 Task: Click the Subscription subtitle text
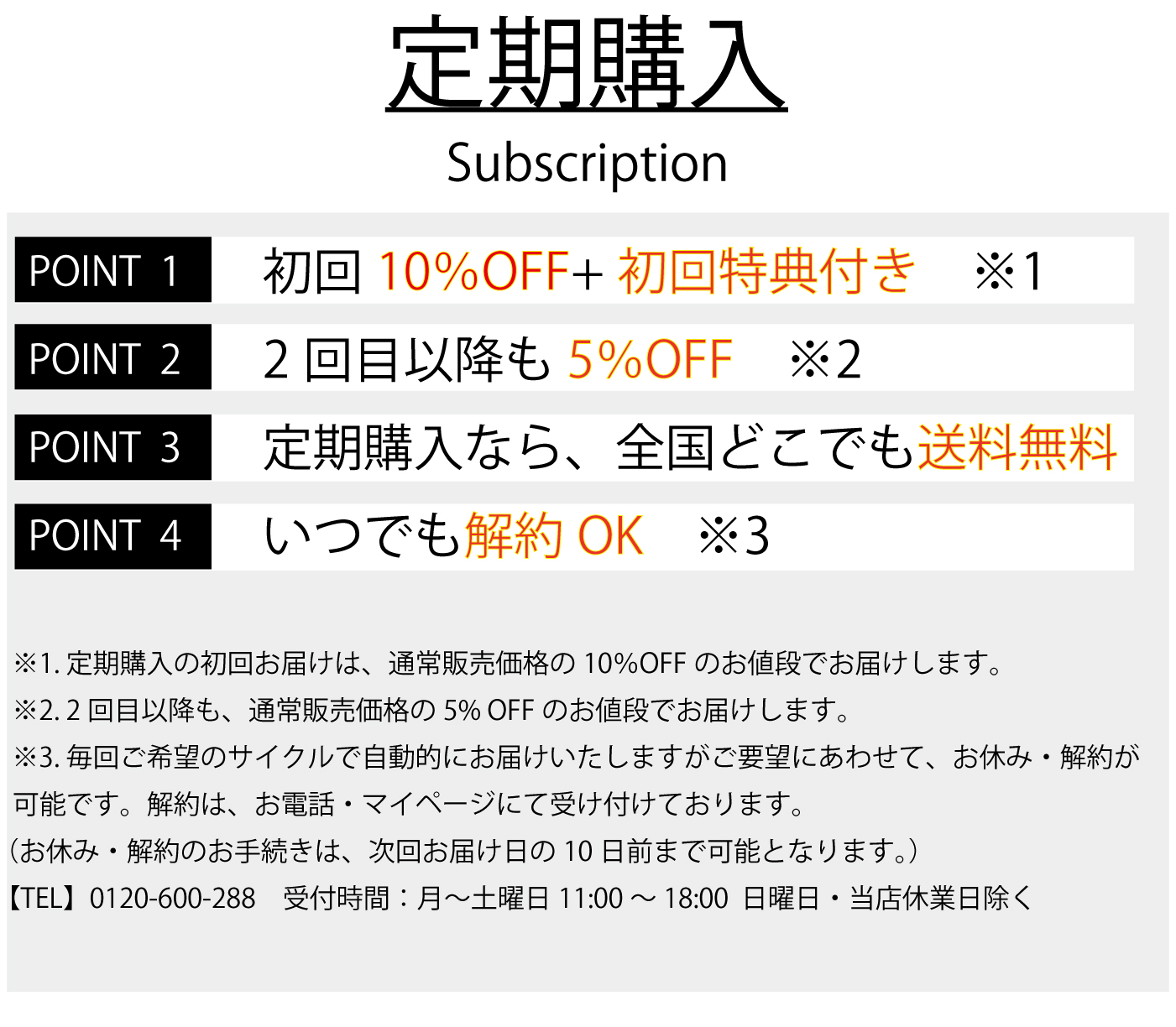587,163
